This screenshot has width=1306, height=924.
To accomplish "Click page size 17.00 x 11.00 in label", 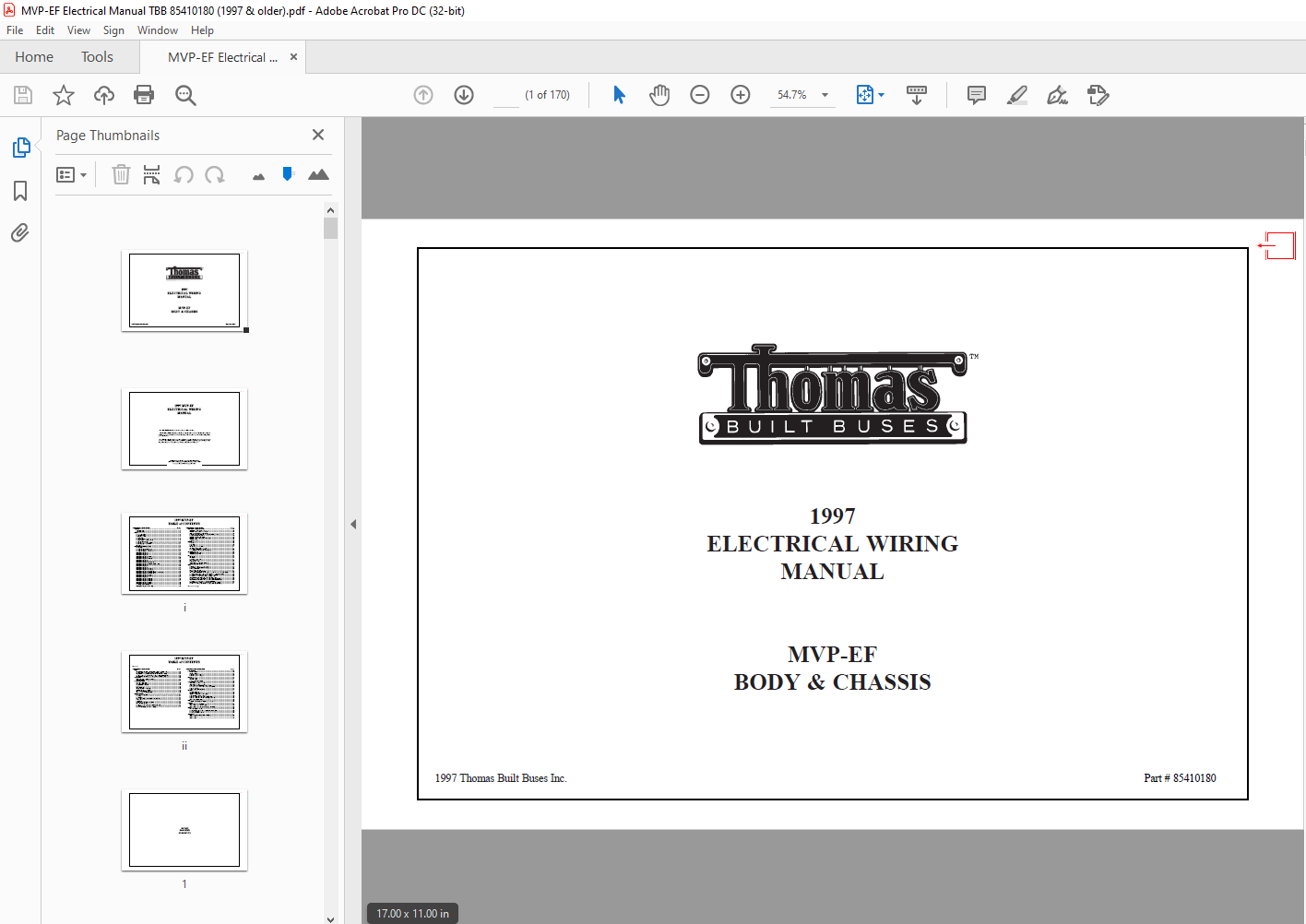I will (412, 914).
